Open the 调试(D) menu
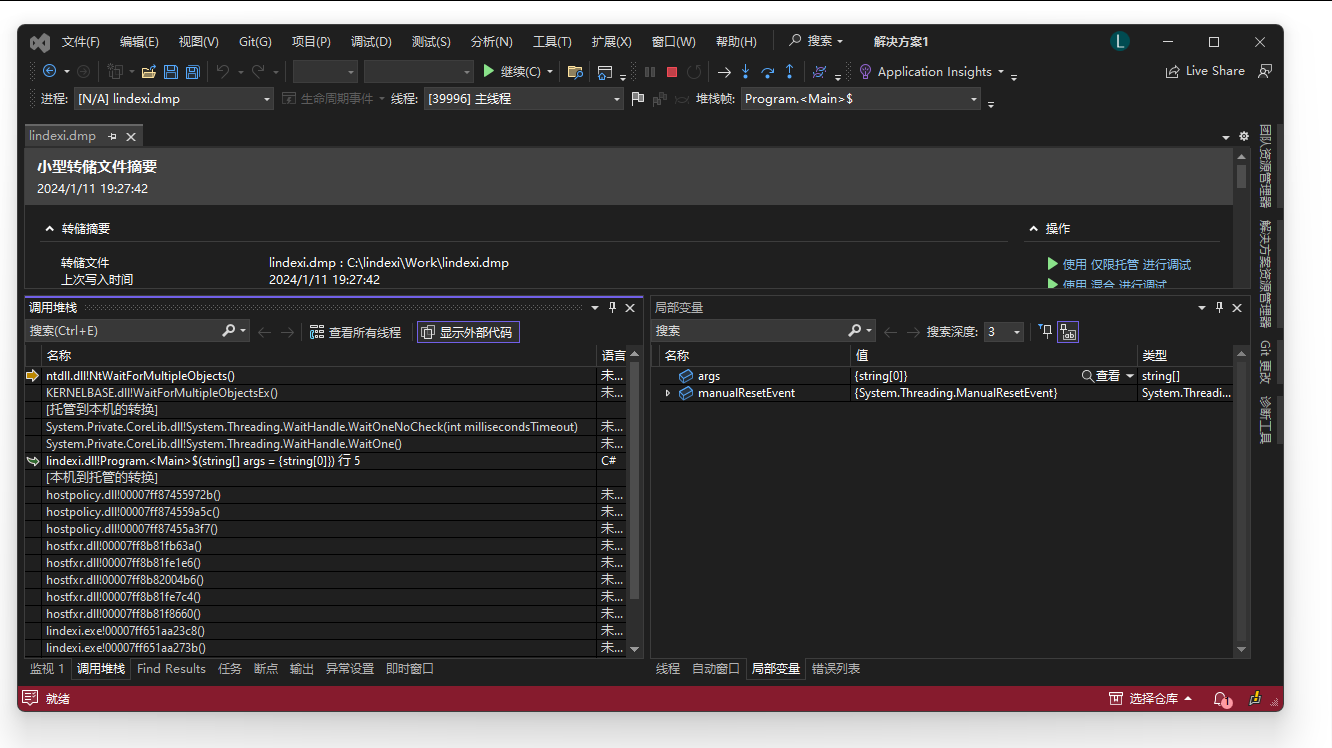 (x=371, y=42)
